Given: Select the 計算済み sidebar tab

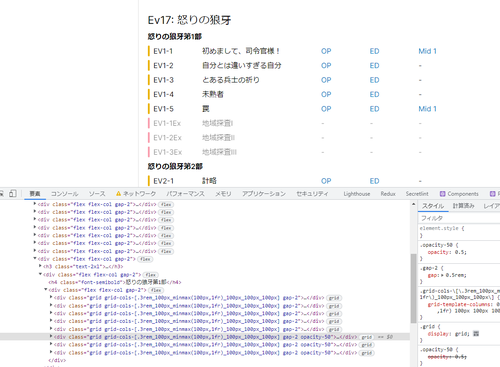Looking at the screenshot, I should click(x=463, y=206).
